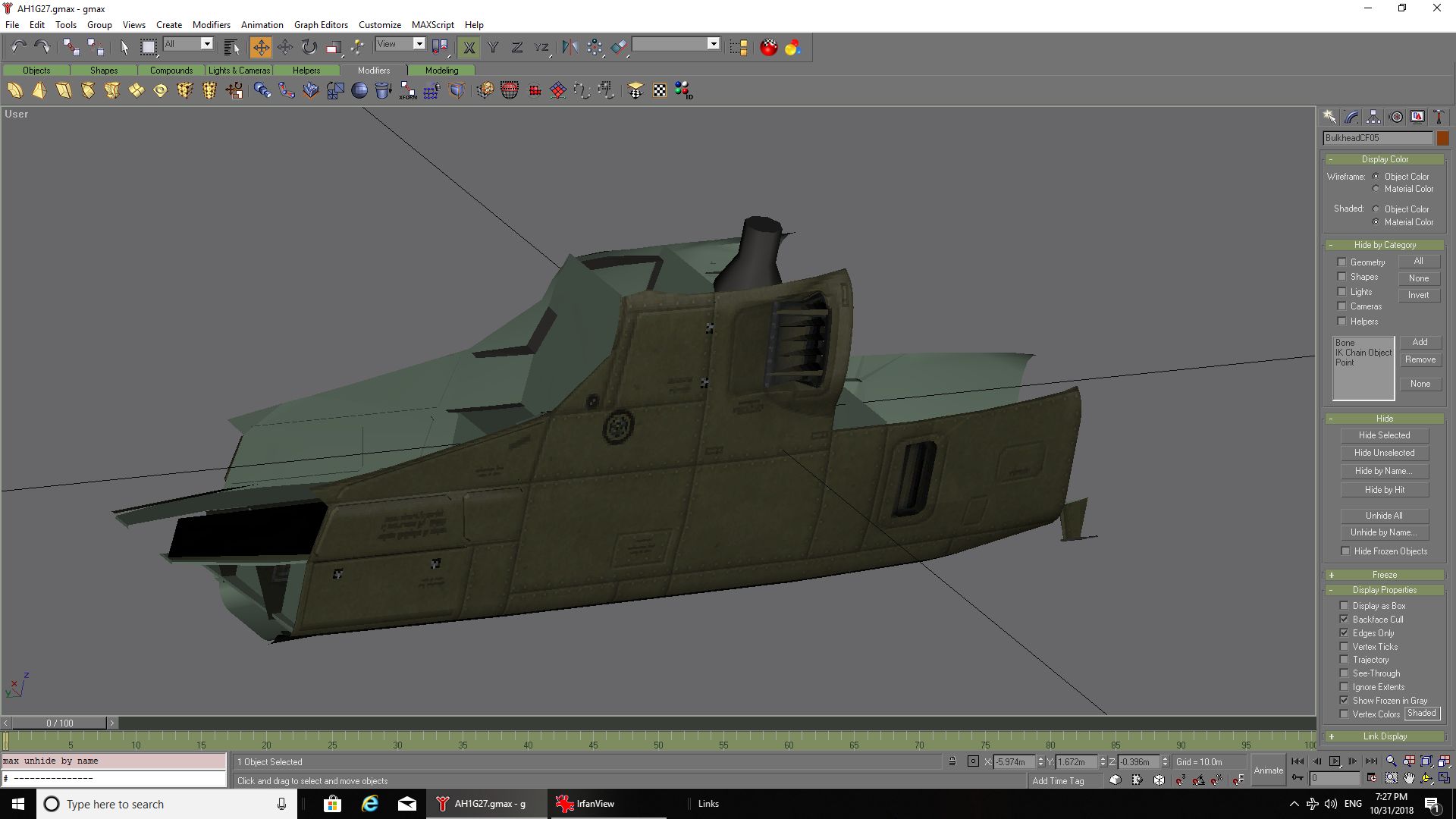Restrict movement to the Y axis
Image resolution: width=1456 pixels, height=819 pixels.
(493, 48)
